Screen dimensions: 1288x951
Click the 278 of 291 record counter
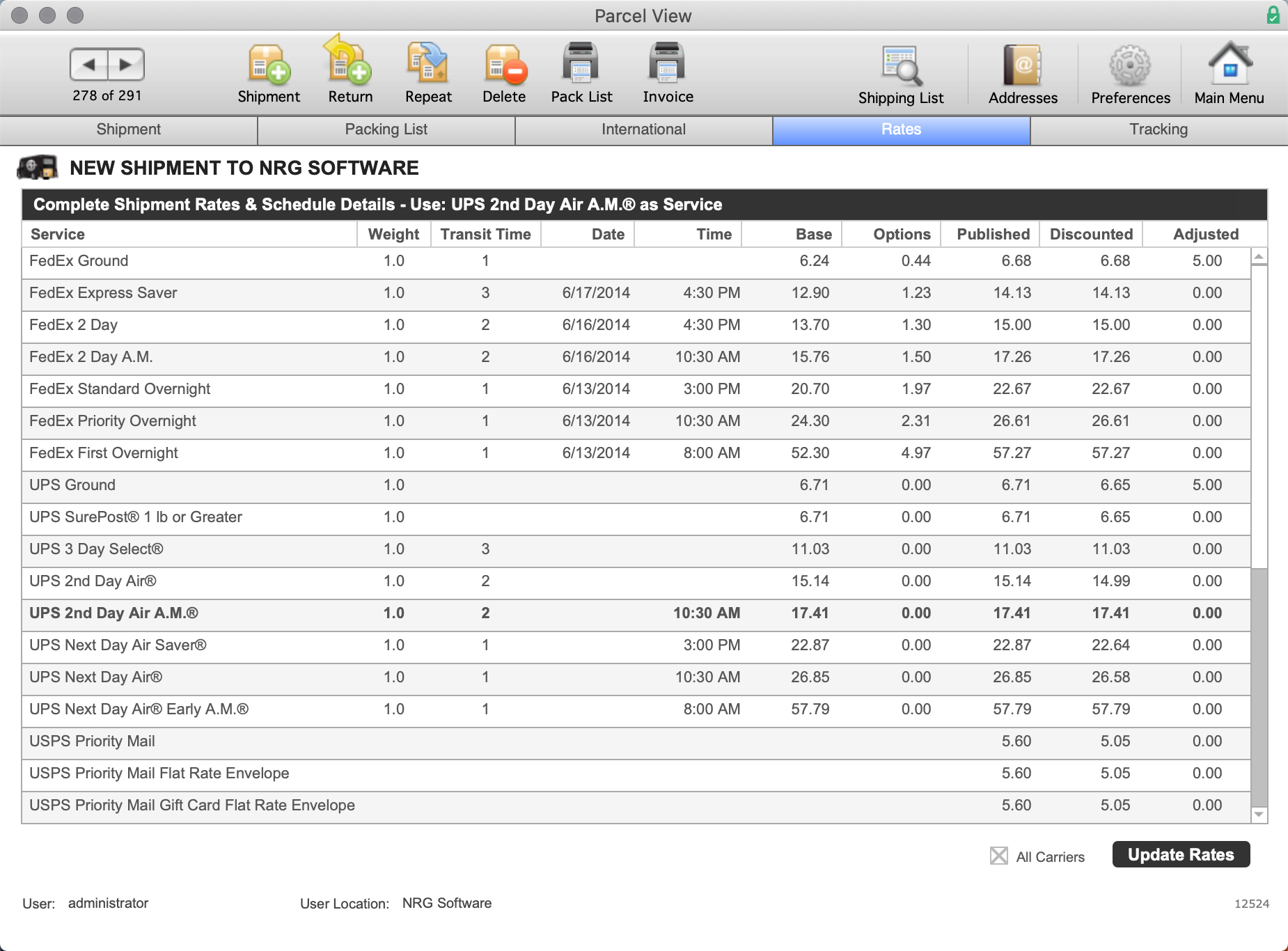[107, 95]
